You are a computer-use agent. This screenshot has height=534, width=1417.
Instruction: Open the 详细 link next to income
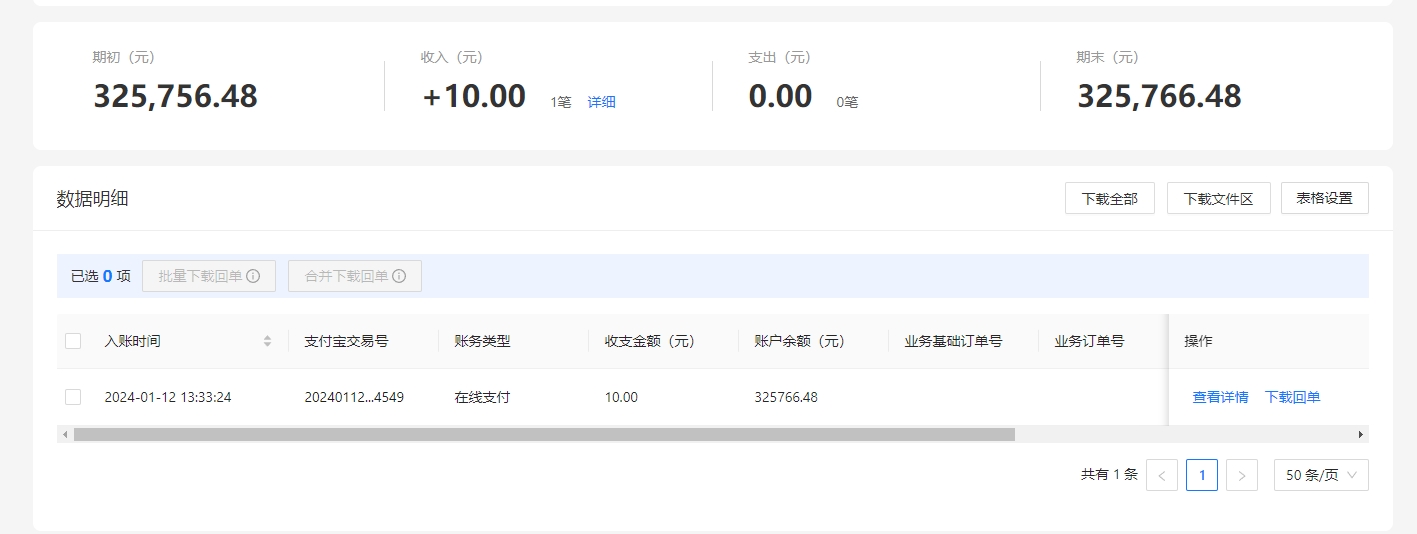point(601,102)
